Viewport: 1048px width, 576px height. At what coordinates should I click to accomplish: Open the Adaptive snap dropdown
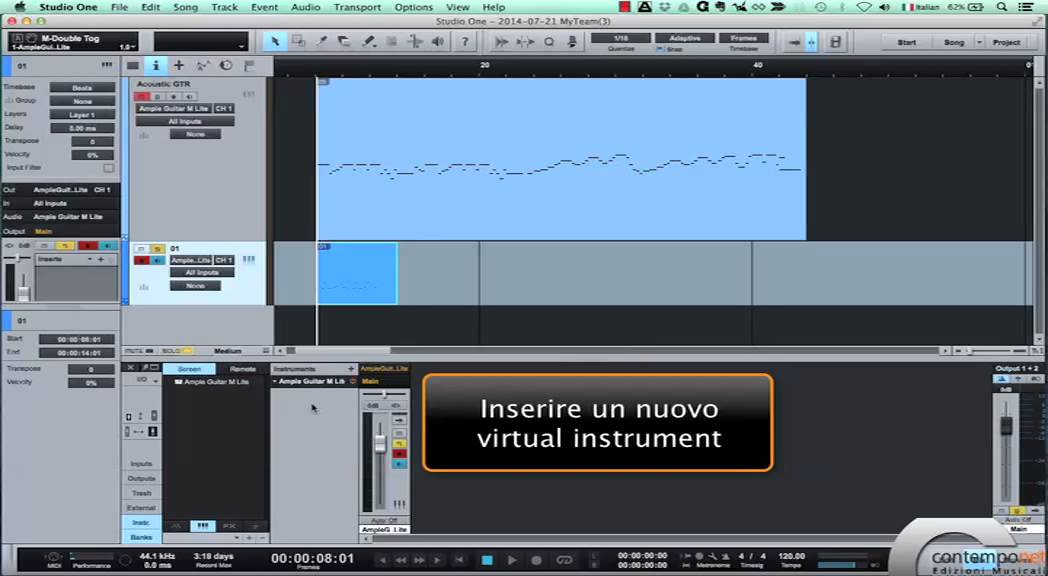pos(684,38)
